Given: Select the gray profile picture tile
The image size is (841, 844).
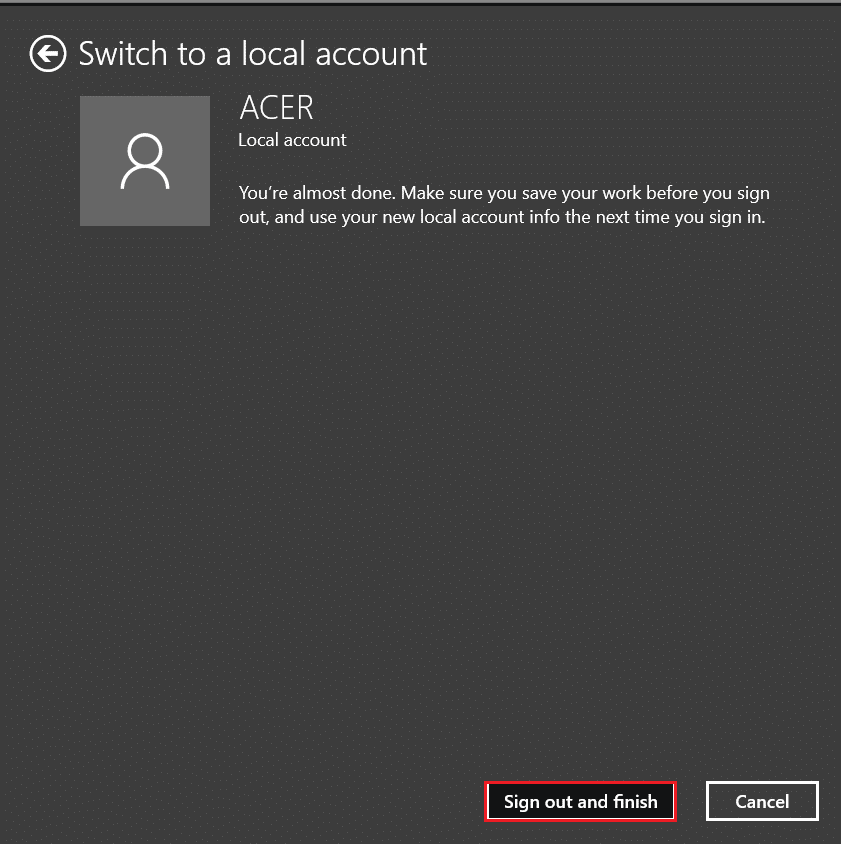Looking at the screenshot, I should (x=145, y=161).
